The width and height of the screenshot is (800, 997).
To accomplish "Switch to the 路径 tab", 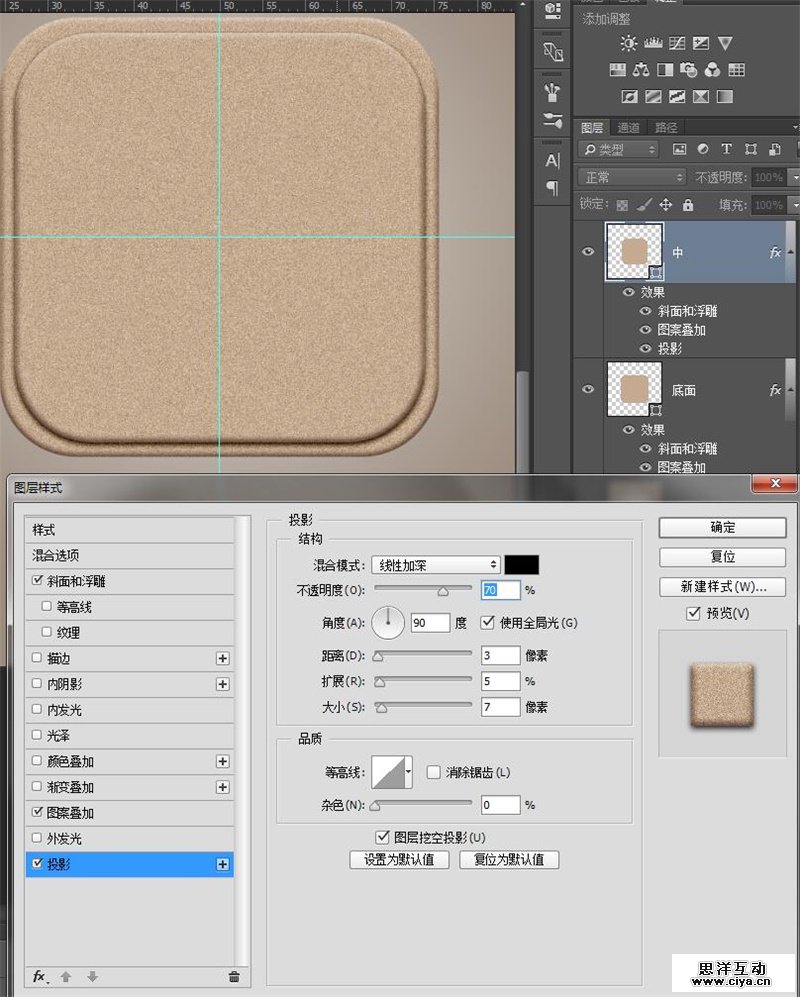I will click(x=666, y=128).
